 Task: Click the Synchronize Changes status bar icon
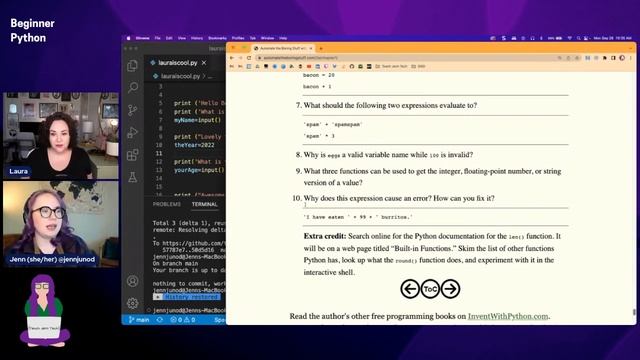160,320
